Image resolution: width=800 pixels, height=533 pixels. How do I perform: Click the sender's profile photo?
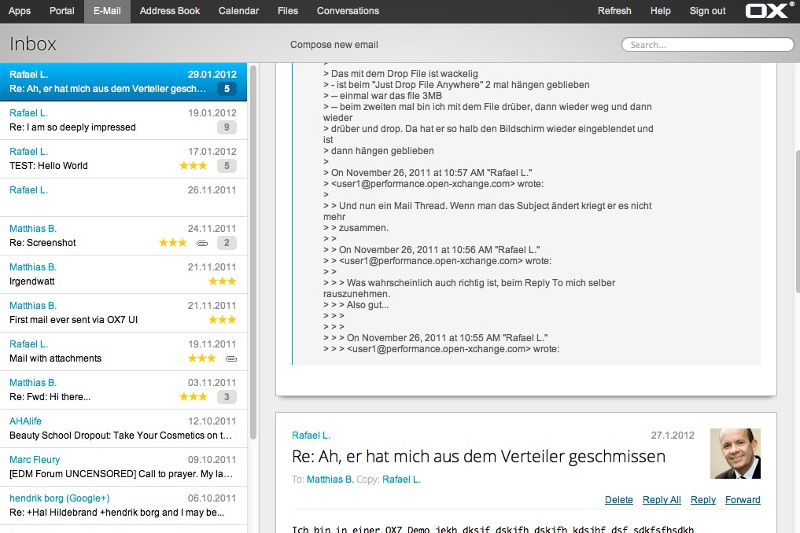735,453
